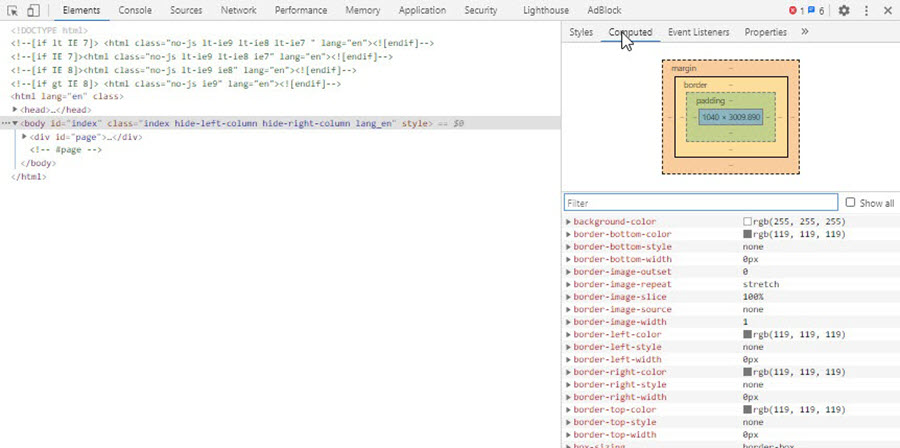Viewport: 900px width, 448px height.
Task: Click the border-image-outset property name
Action: [622, 271]
